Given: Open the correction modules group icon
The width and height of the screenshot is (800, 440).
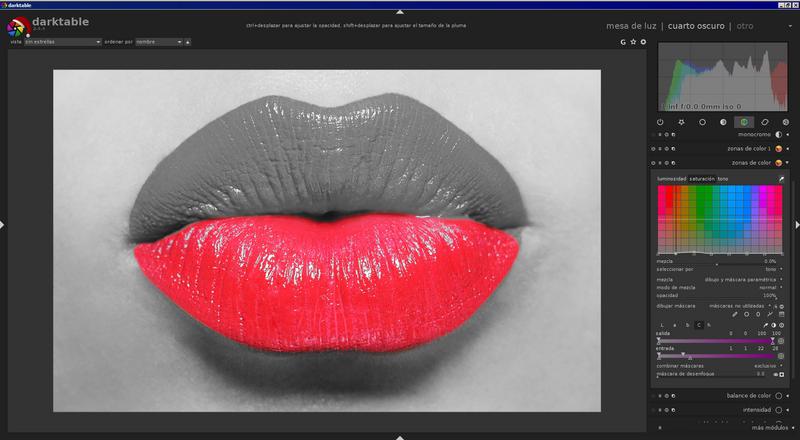Looking at the screenshot, I should [764, 122].
